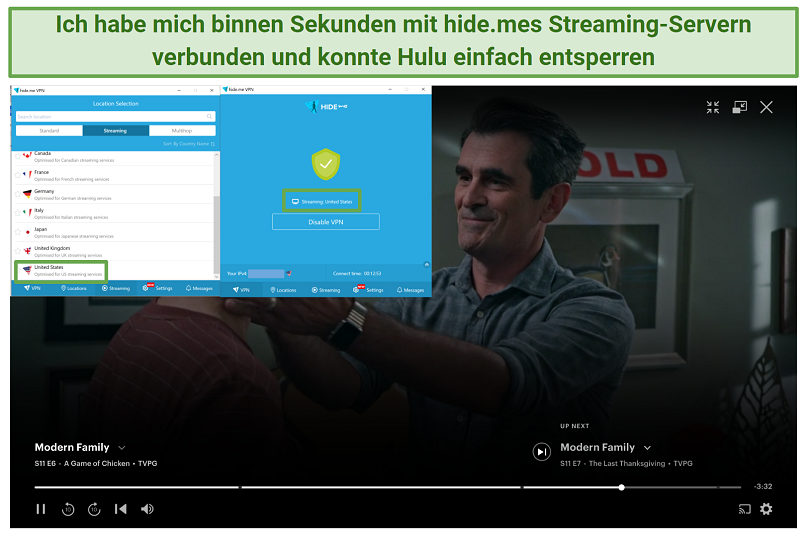Open VPN tab in Location Selection window
The height and width of the screenshot is (537, 806).
click(x=32, y=288)
